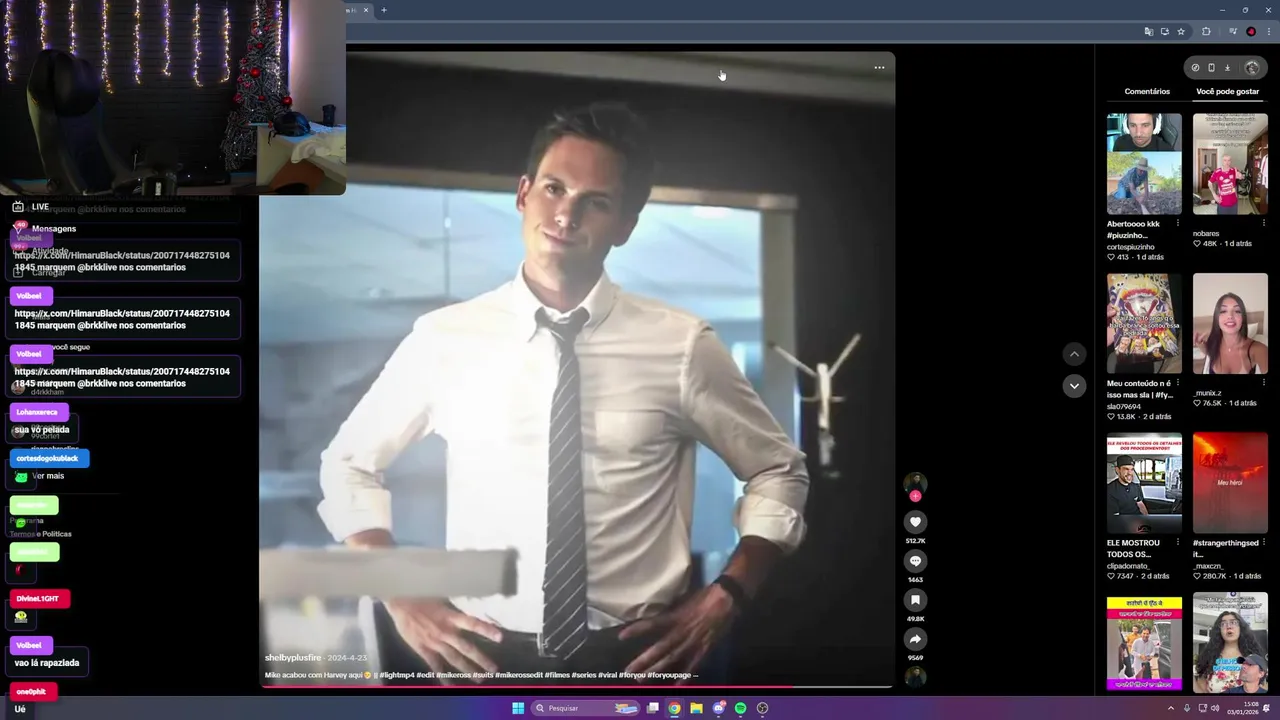Open File Explorer from the taskbar

[x=696, y=708]
